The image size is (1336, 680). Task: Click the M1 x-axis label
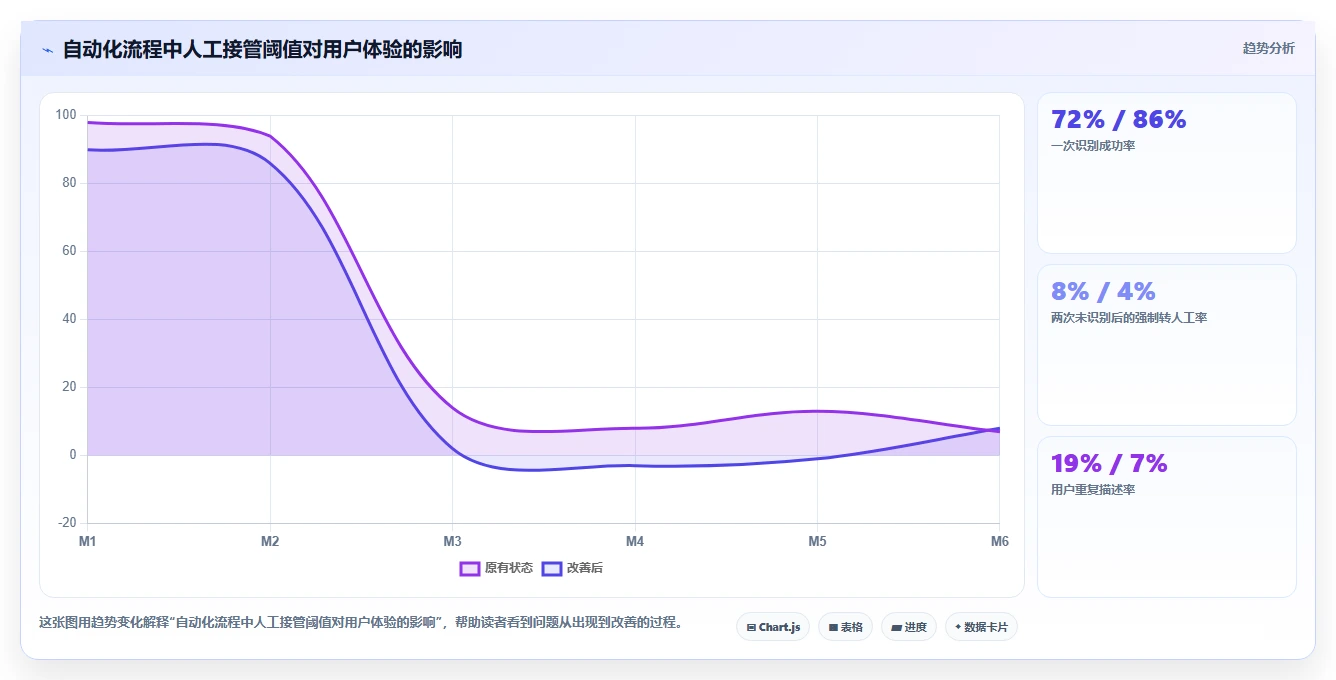point(88,541)
